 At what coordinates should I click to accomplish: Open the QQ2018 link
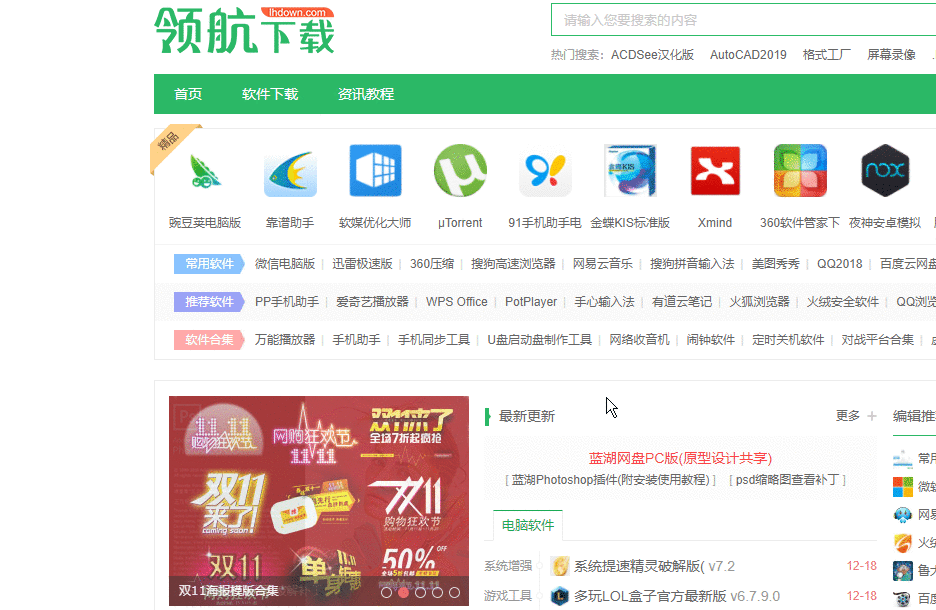coord(840,264)
